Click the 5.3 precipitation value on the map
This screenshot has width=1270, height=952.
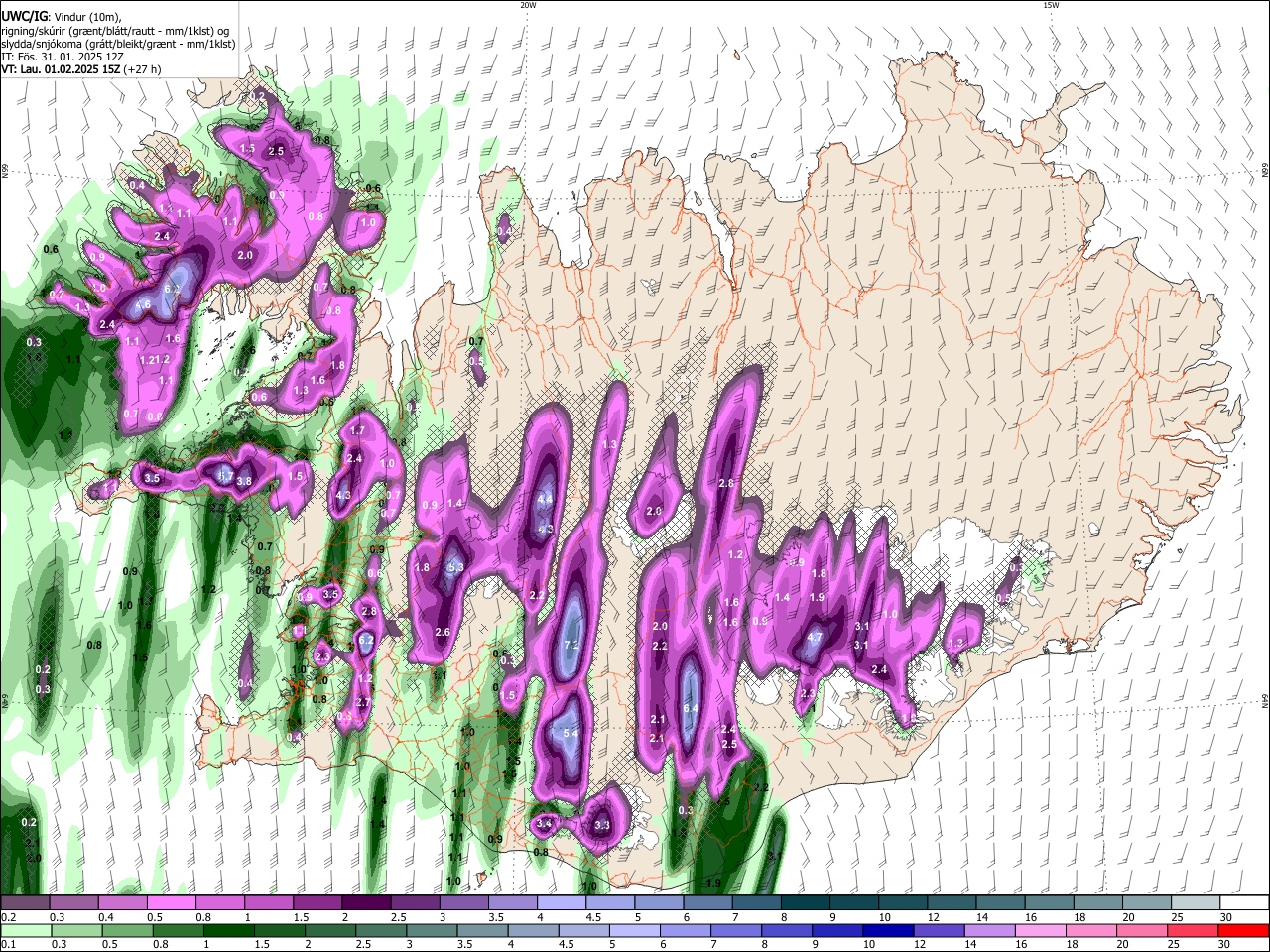[456, 567]
